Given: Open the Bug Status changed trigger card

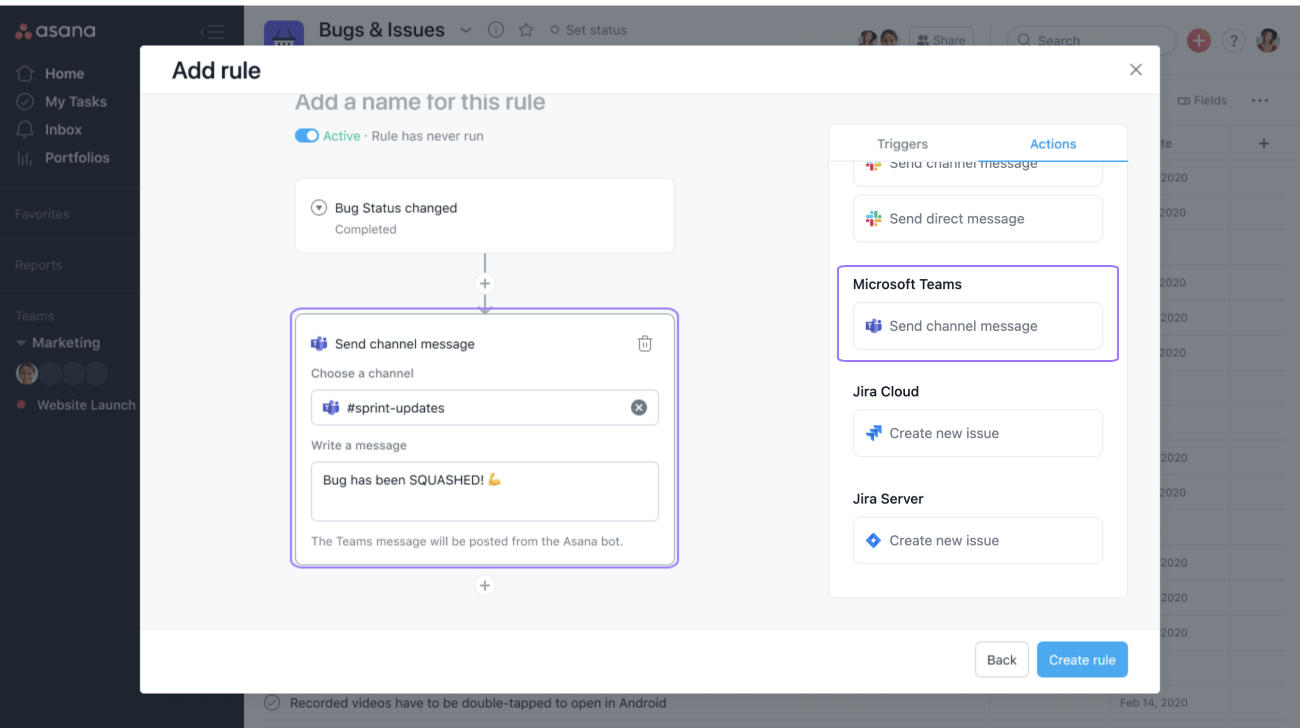Looking at the screenshot, I should click(485, 215).
